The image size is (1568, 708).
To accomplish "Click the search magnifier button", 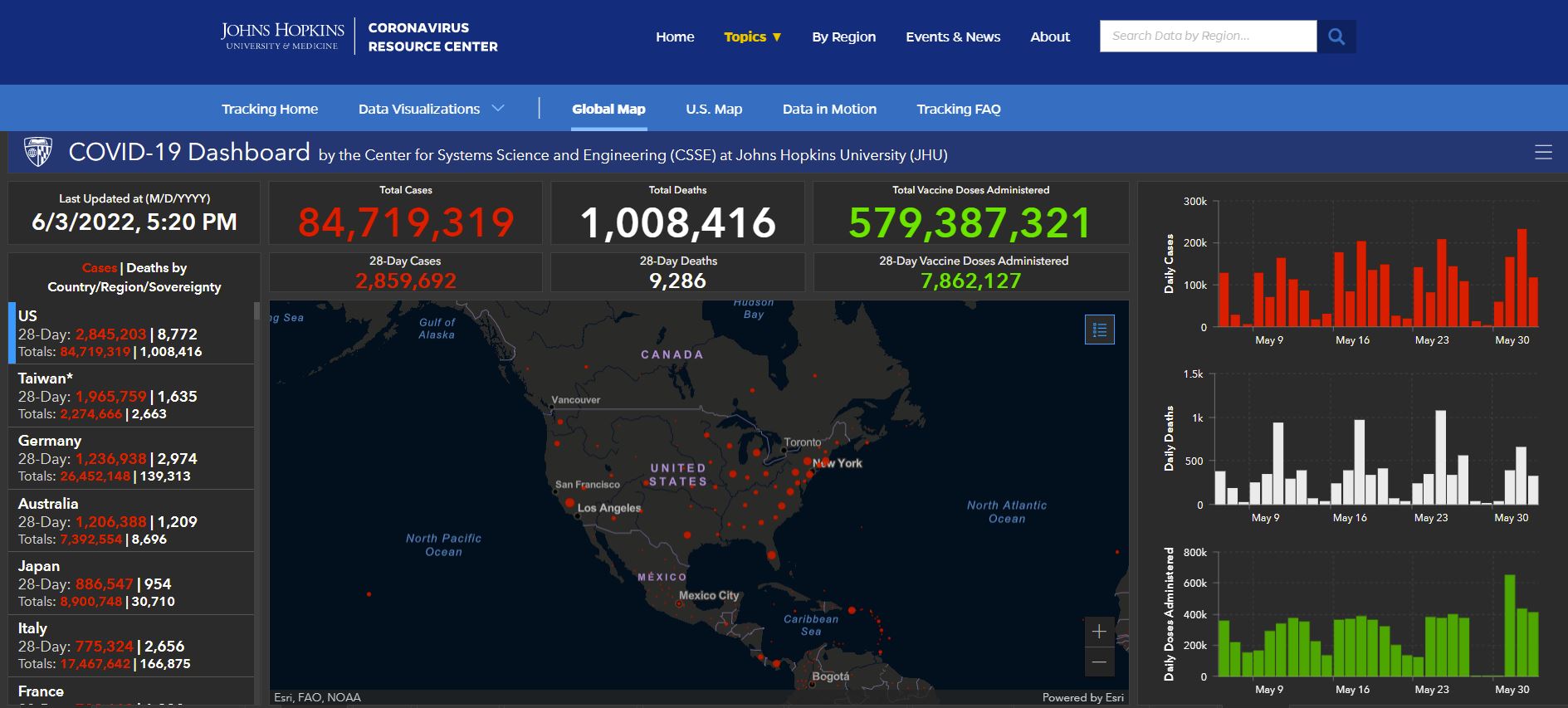I will coord(1336,37).
